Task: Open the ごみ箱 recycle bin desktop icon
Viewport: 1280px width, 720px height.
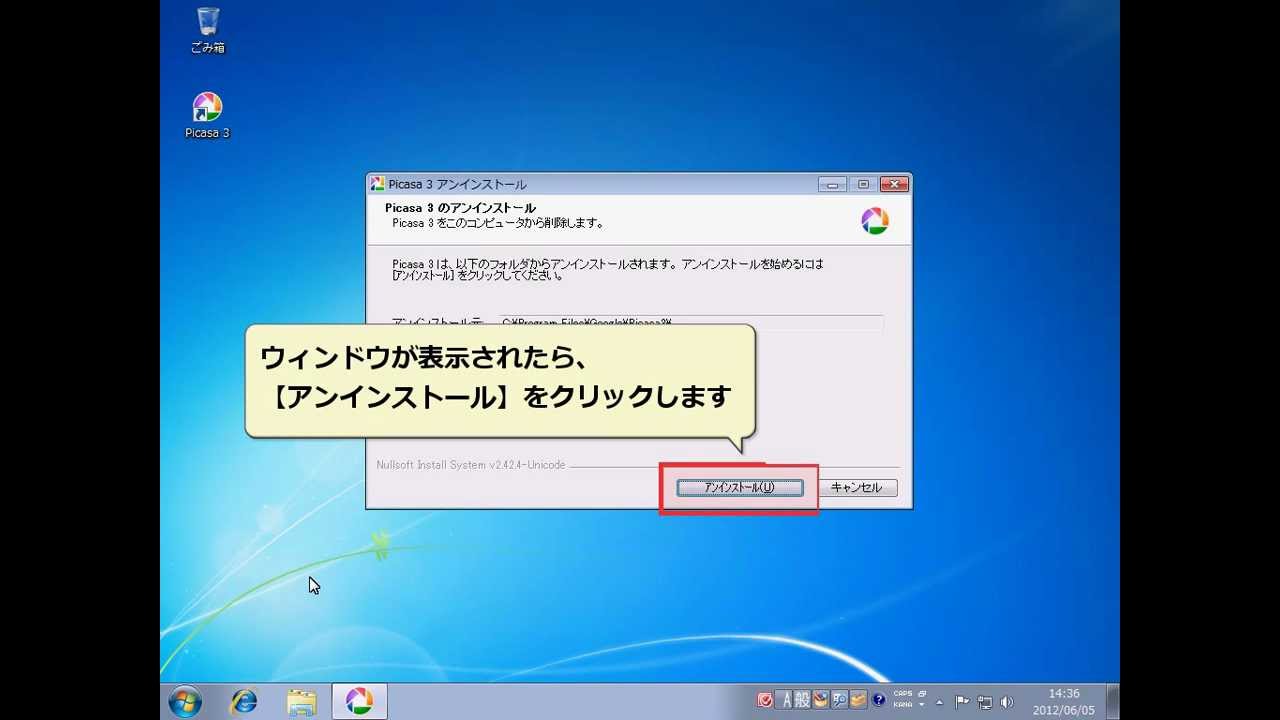Action: click(208, 30)
